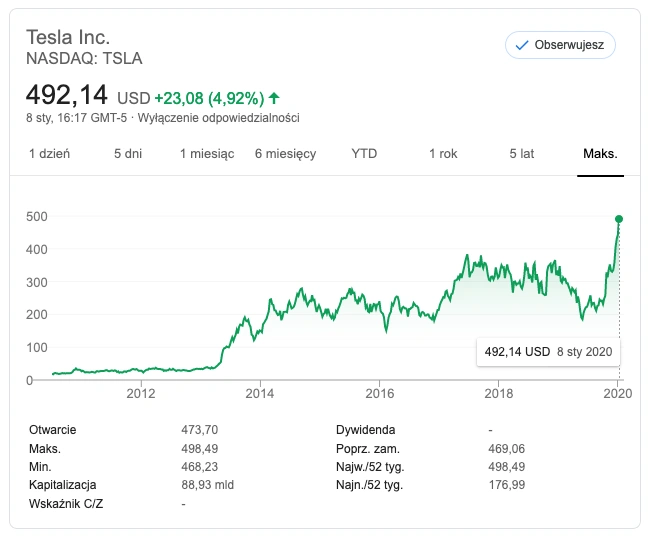This screenshot has width=648, height=539.
Task: Click the Najw./52 tyg. label
Action: [370, 467]
